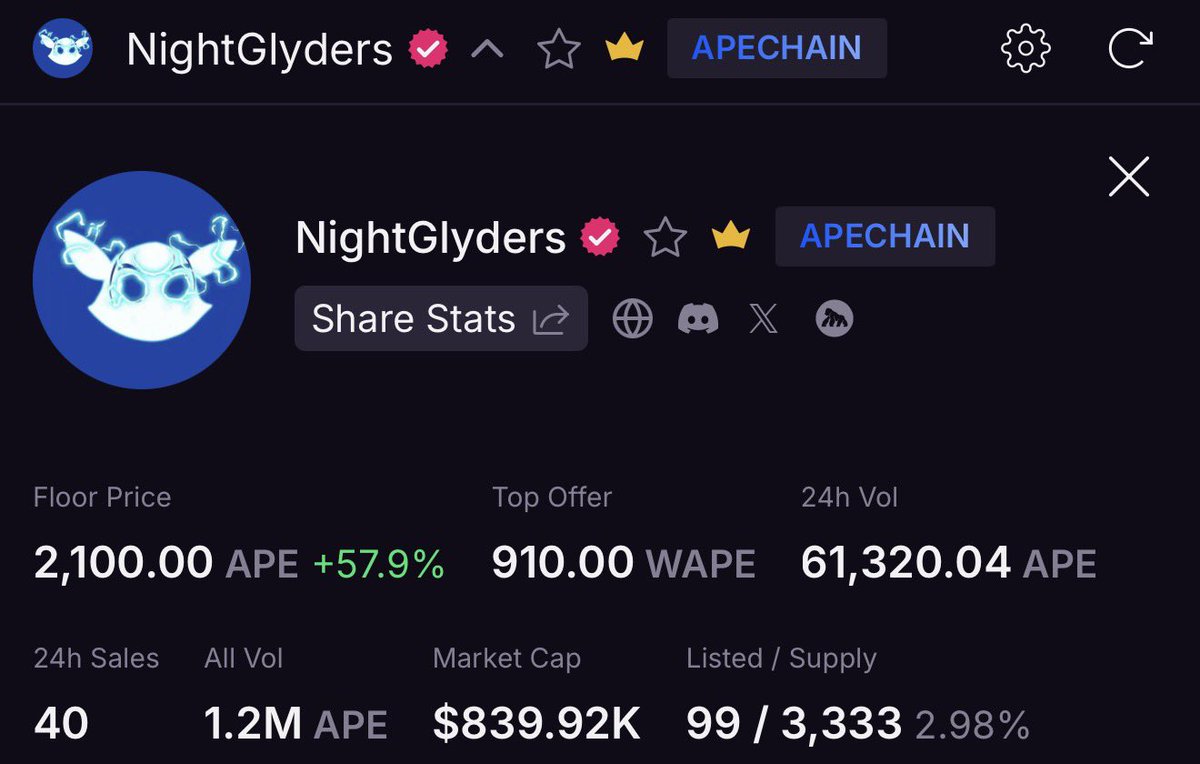Click the ape marketplace icon
This screenshot has height=764, width=1200.
(834, 319)
